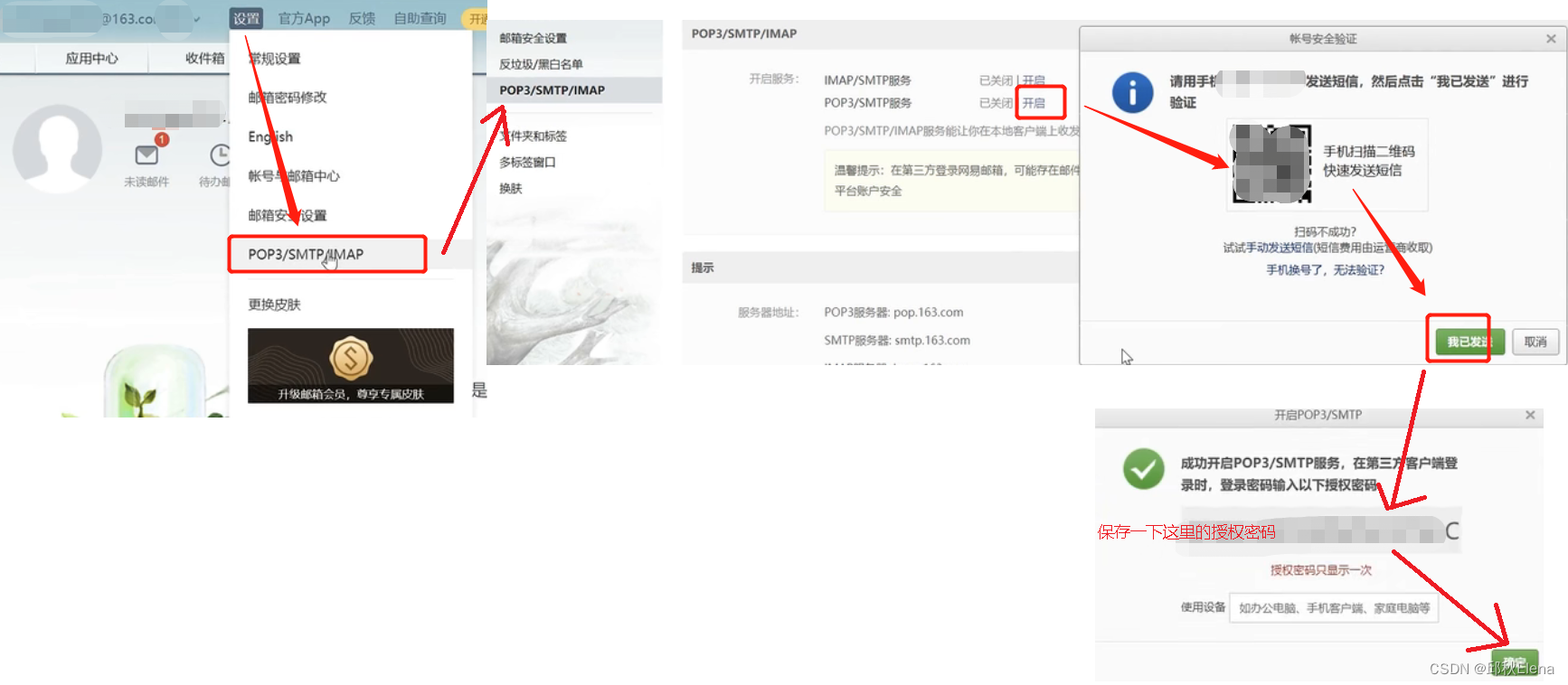Select 邮箱密码修改 from the settings menu
The height and width of the screenshot is (685, 1568).
tap(288, 98)
